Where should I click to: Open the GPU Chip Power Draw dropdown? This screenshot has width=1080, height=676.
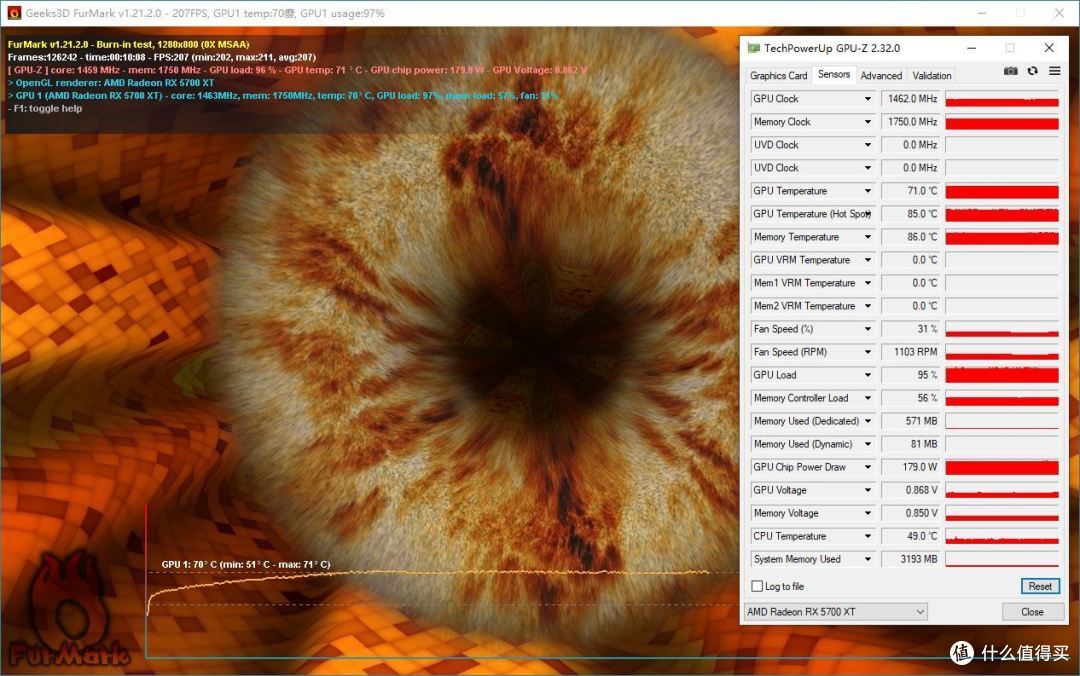(x=868, y=467)
